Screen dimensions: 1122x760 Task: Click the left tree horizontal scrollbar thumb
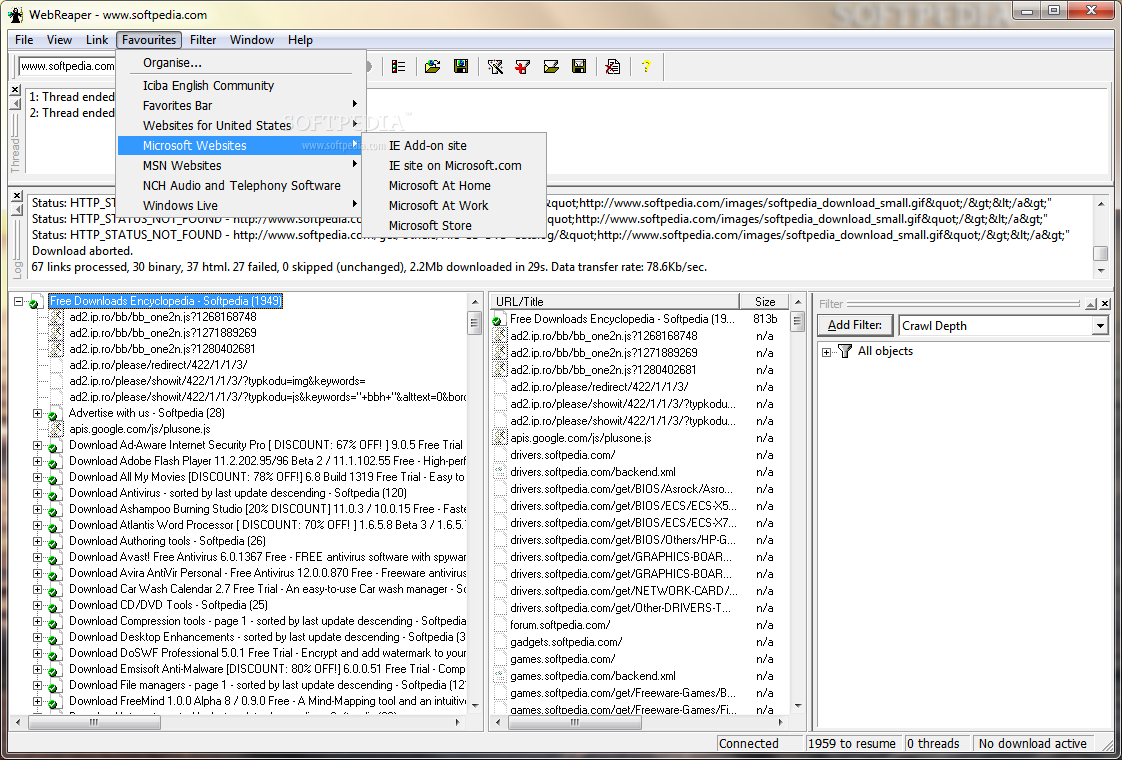94,723
